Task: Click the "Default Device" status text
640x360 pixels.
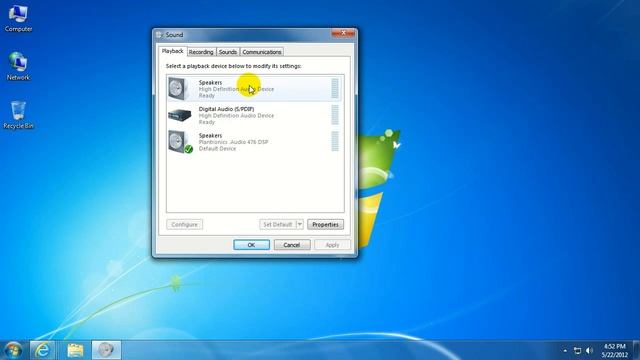Action: click(217, 149)
